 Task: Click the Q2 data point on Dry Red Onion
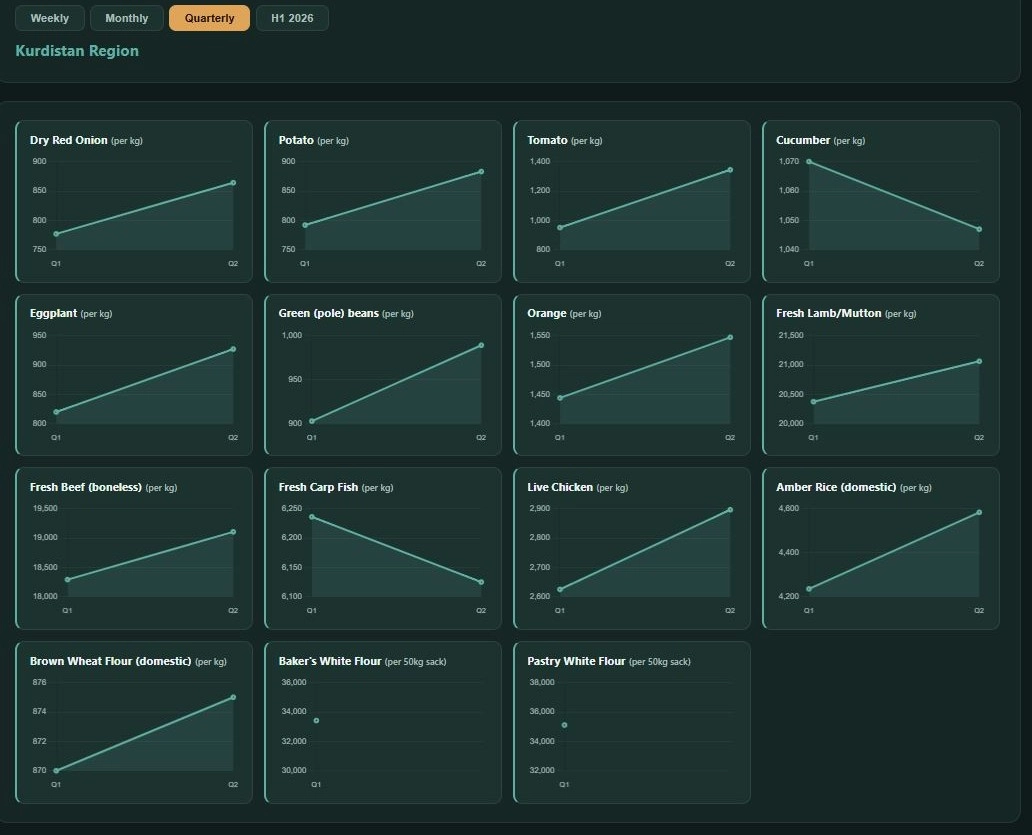tap(233, 183)
